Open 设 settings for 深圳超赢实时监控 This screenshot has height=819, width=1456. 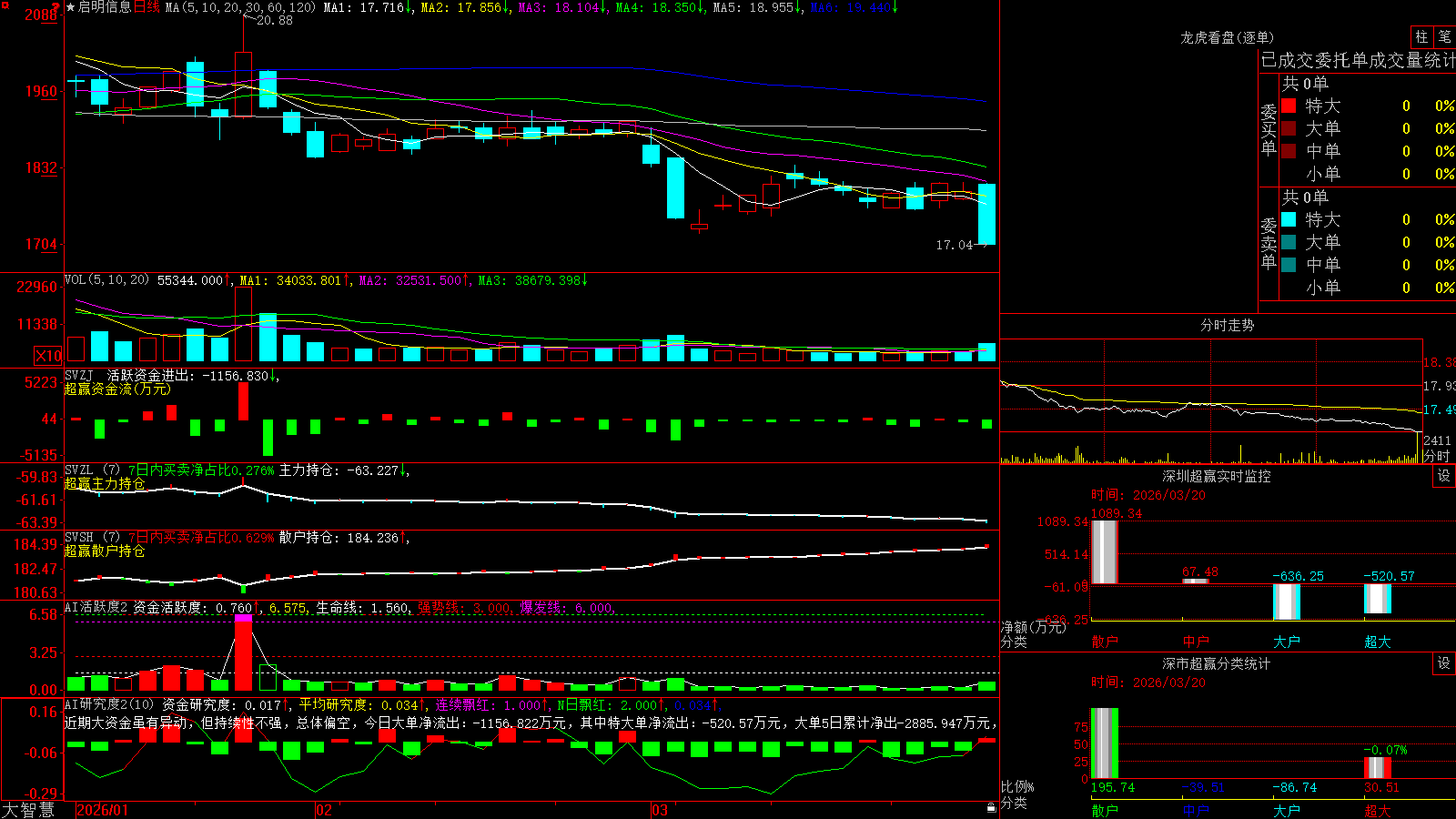[x=1444, y=476]
